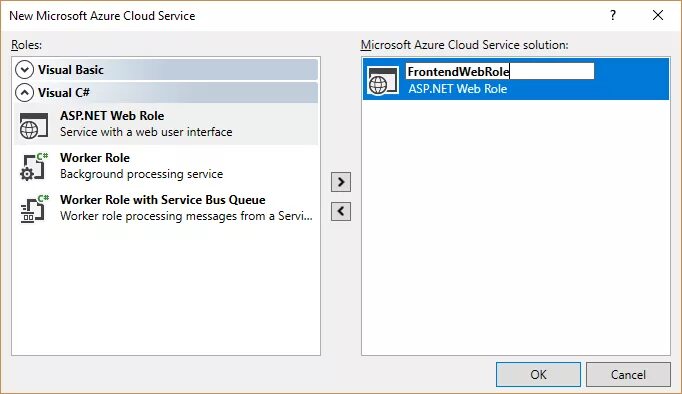The height and width of the screenshot is (394, 682).
Task: Click 'Service with a web user interface' description
Action: tap(146, 132)
